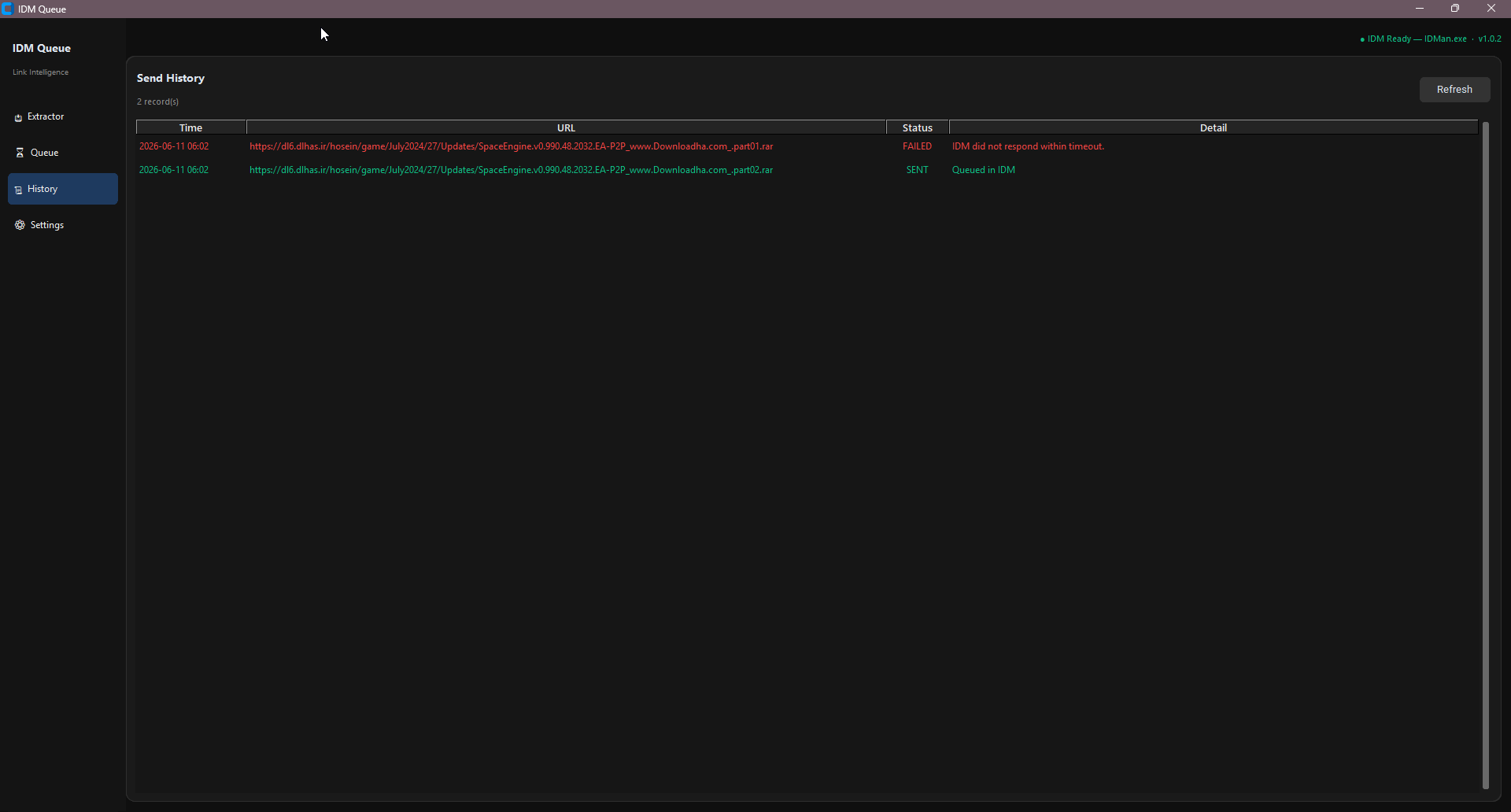
Task: Click the History list icon
Action: pyautogui.click(x=18, y=190)
